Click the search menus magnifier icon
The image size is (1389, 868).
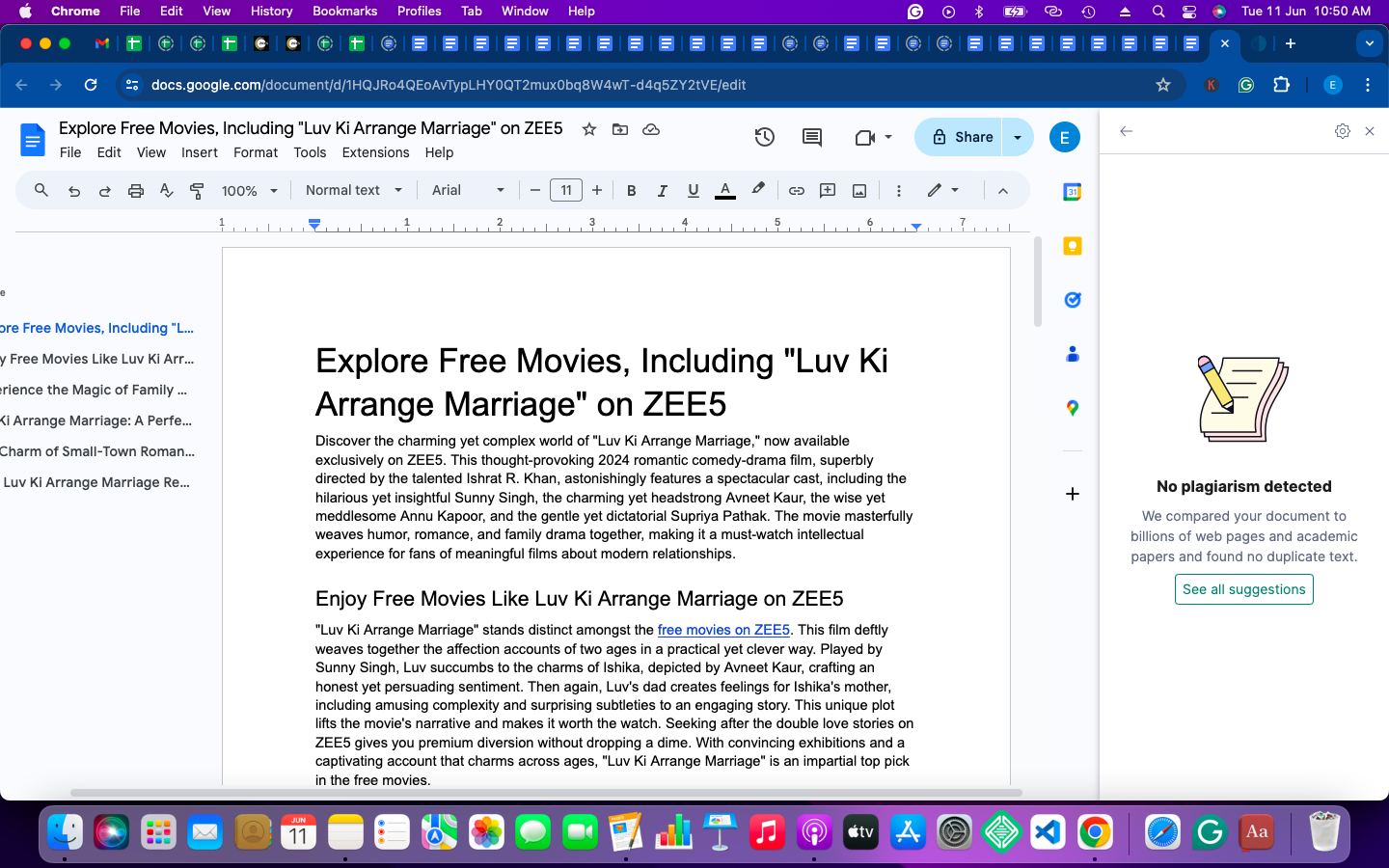click(41, 190)
